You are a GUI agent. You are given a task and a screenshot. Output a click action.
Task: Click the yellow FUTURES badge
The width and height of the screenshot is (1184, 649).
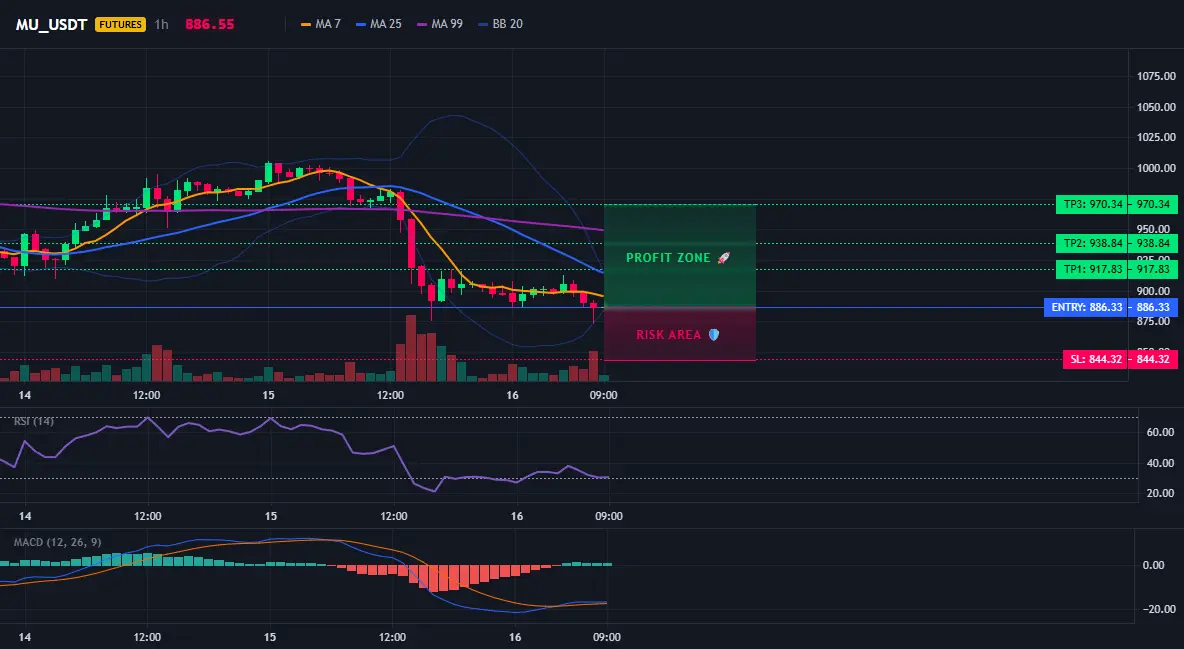point(120,24)
